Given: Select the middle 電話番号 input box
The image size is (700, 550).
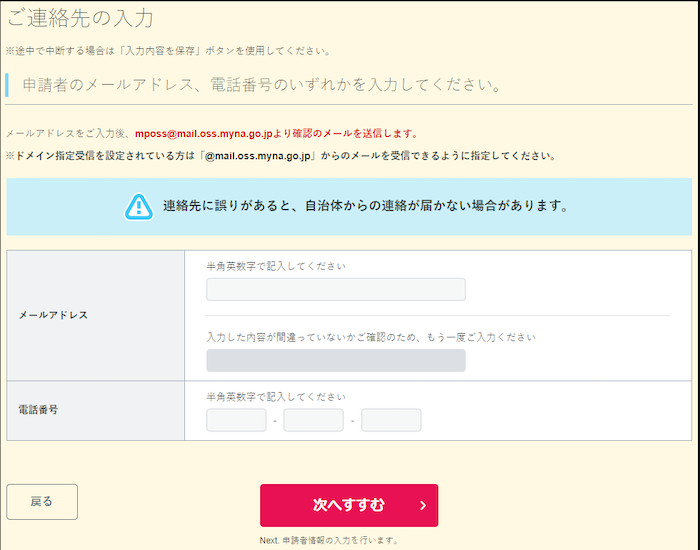Looking at the screenshot, I should pyautogui.click(x=313, y=420).
